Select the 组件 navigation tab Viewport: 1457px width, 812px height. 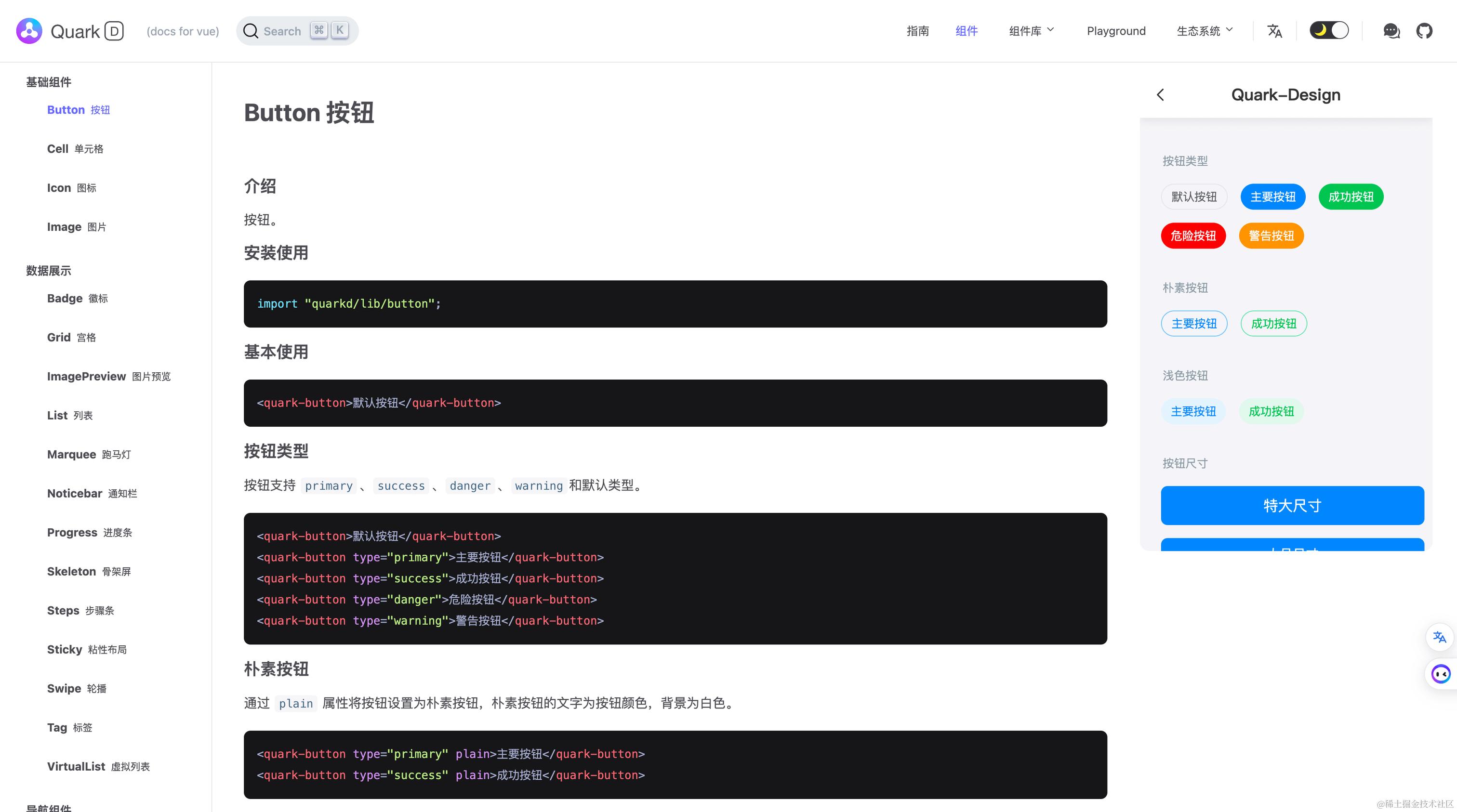coord(966,30)
